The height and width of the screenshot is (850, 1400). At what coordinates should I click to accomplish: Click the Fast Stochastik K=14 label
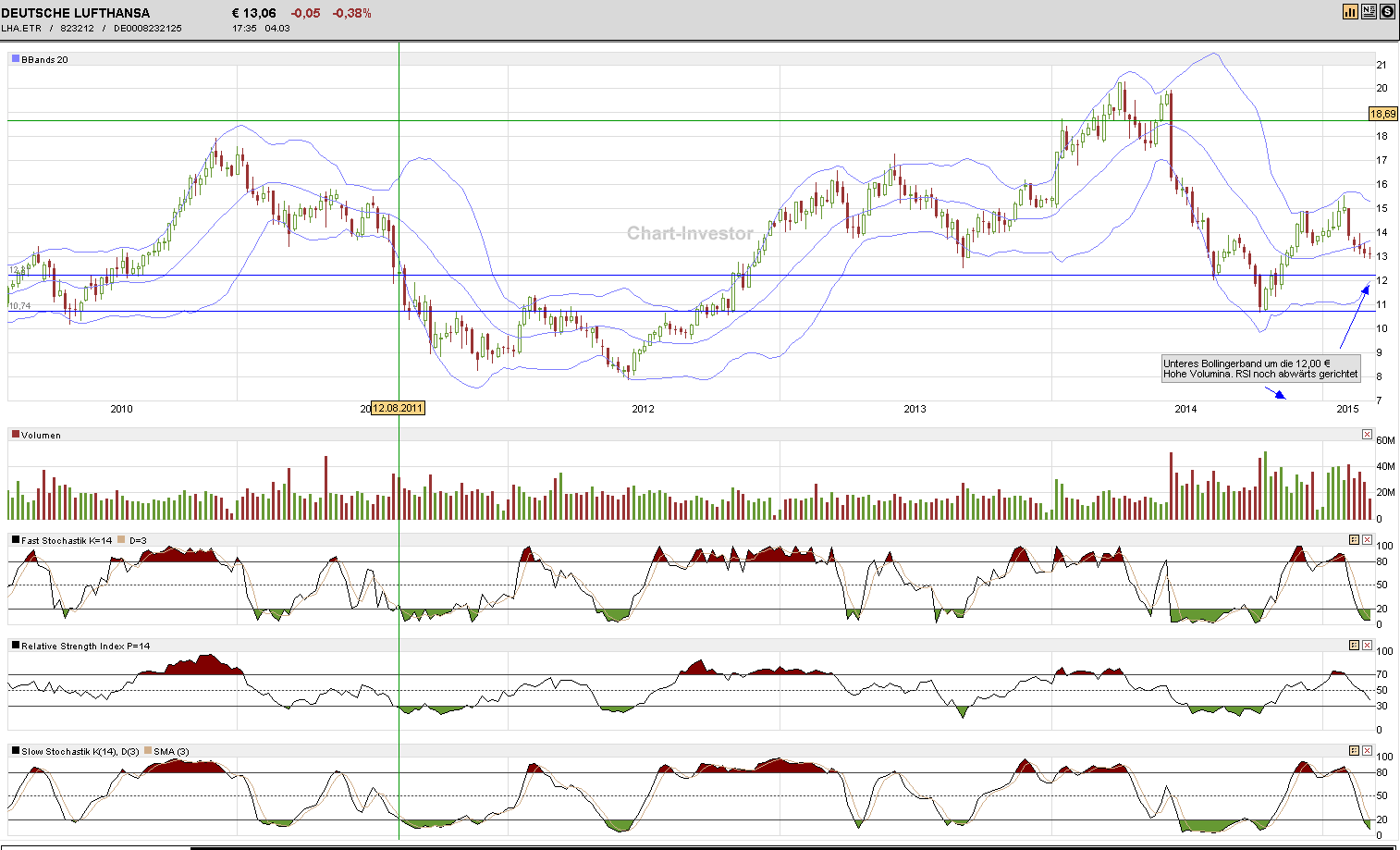pos(67,541)
